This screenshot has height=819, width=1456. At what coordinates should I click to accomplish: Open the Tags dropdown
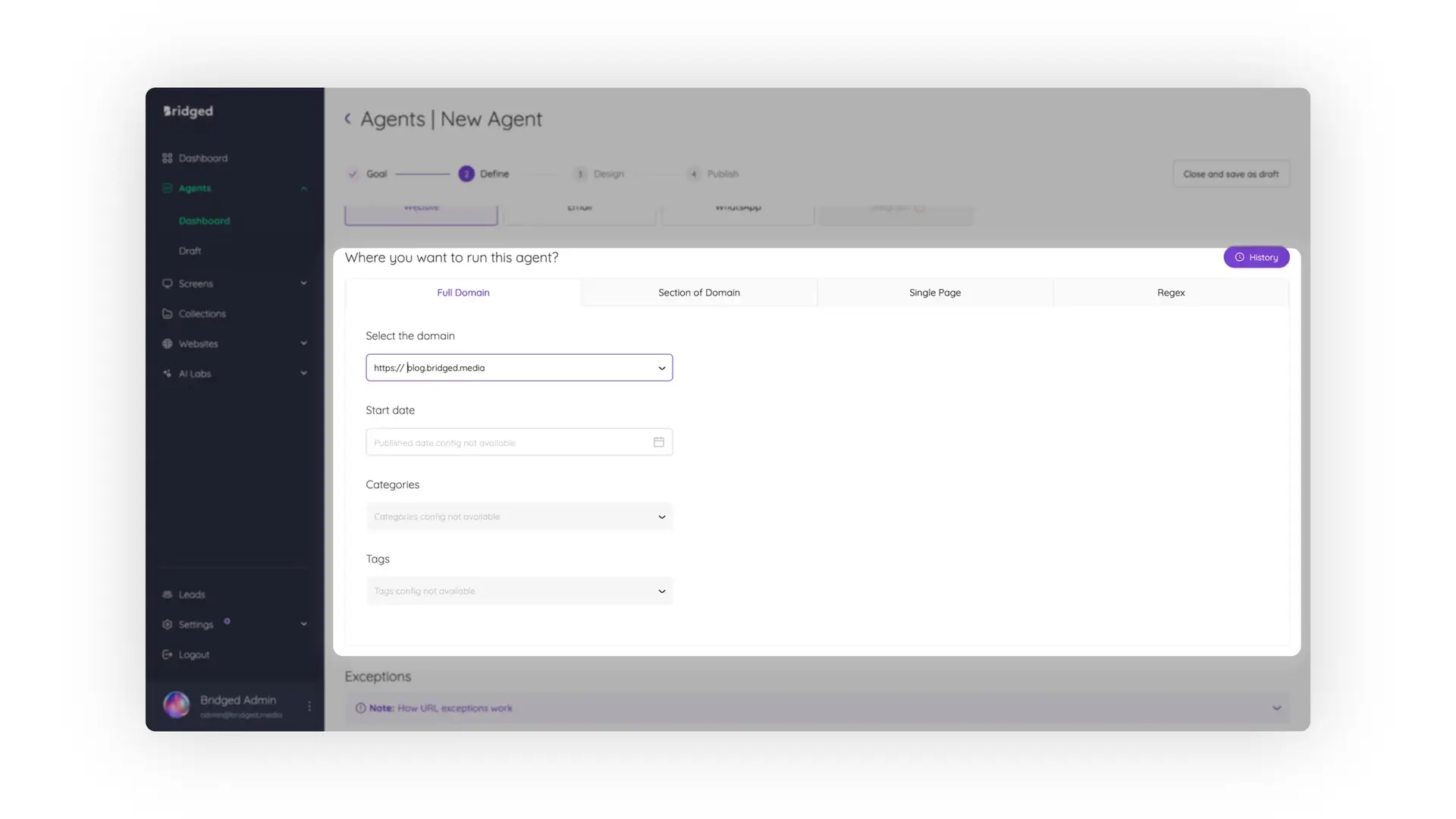click(x=661, y=591)
